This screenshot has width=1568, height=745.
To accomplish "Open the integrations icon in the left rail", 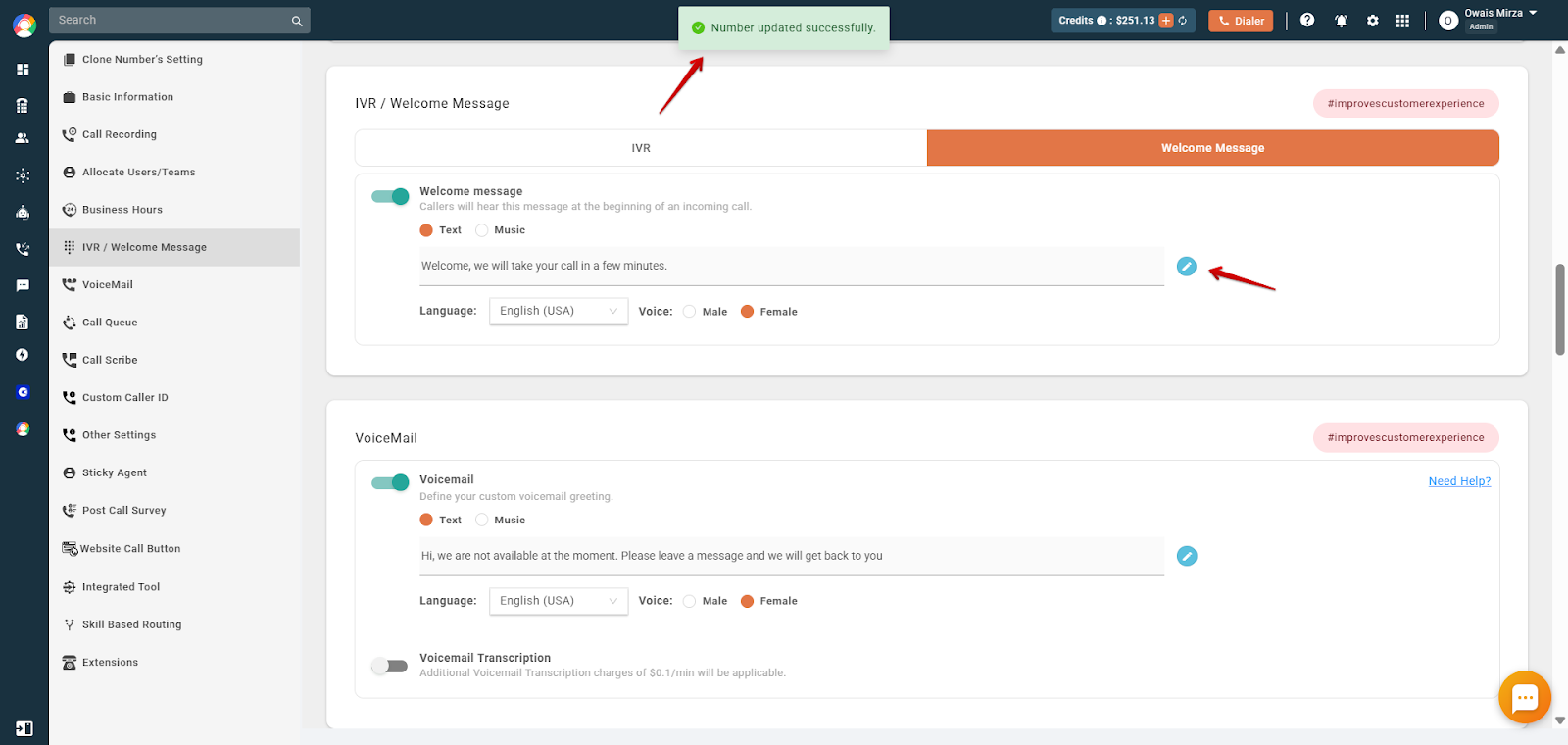I will [x=23, y=175].
